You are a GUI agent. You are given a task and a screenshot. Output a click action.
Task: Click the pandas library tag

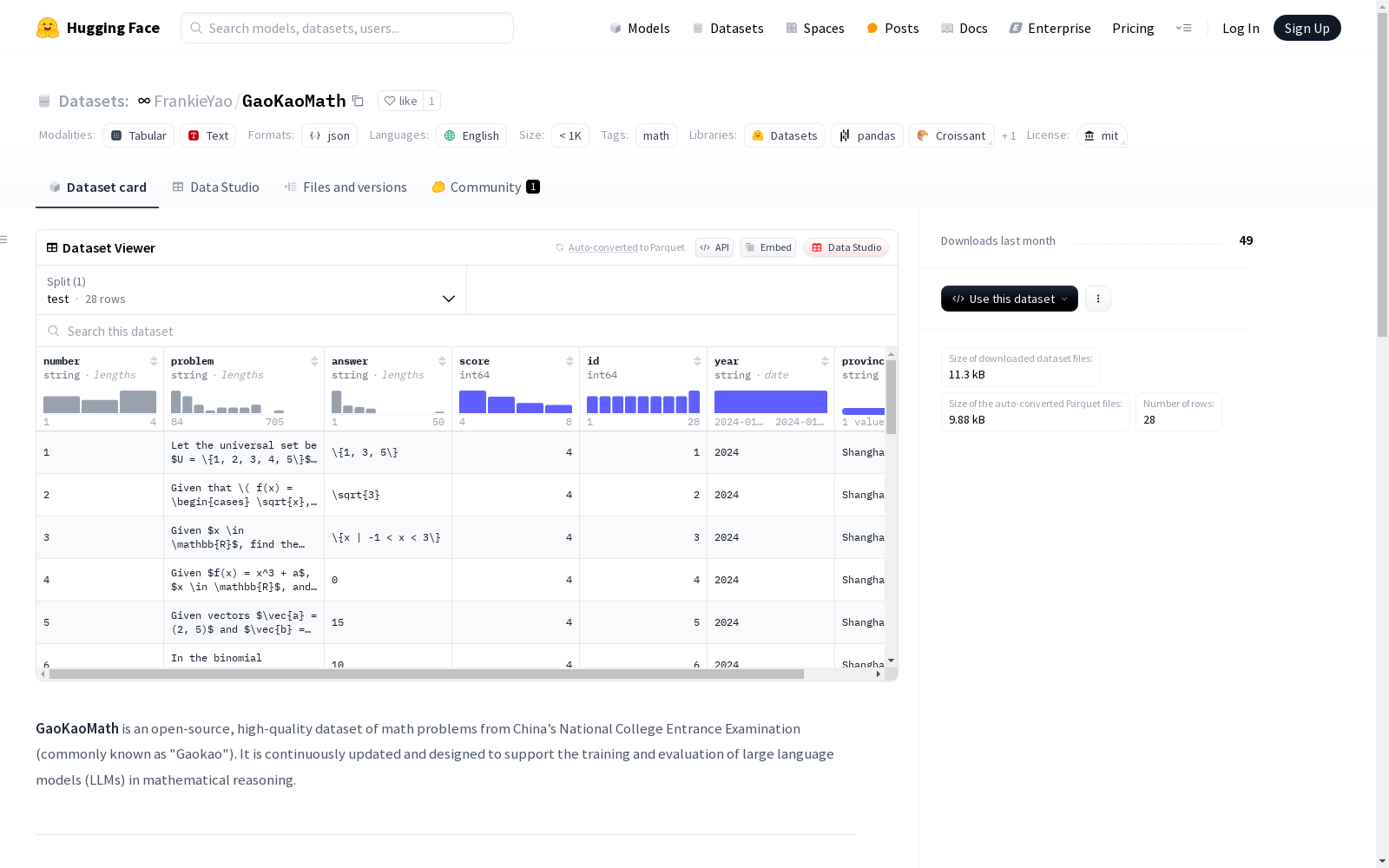coord(867,135)
